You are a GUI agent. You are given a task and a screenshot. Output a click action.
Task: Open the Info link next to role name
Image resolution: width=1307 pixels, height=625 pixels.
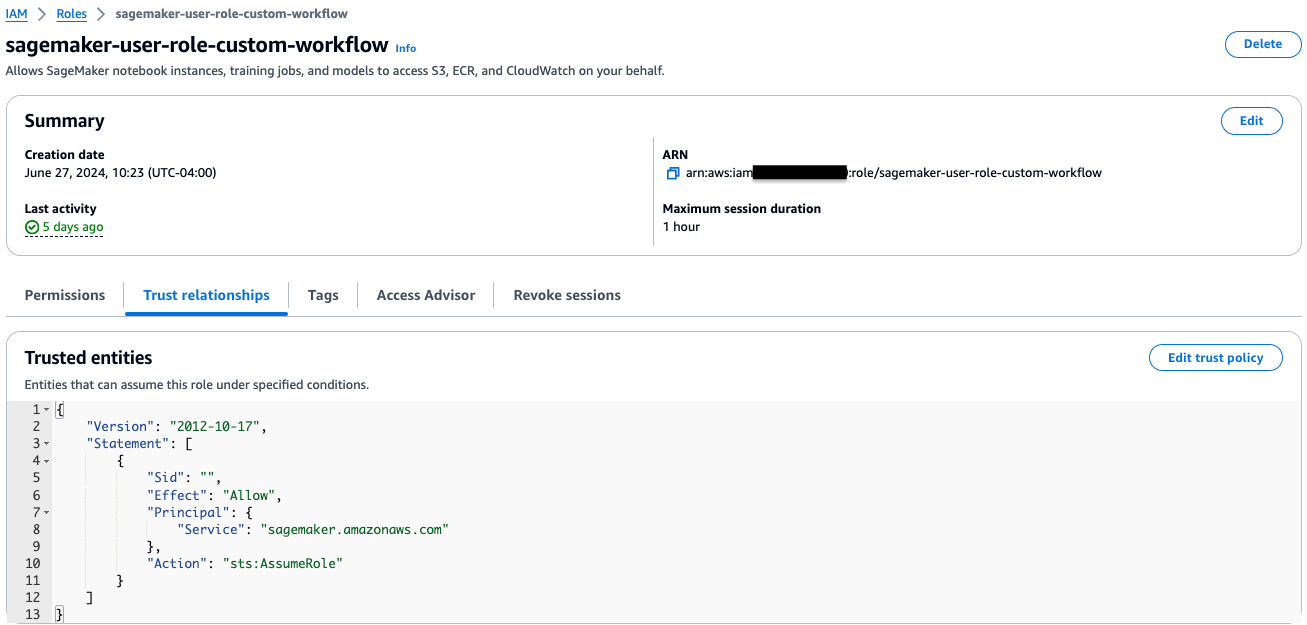click(405, 47)
